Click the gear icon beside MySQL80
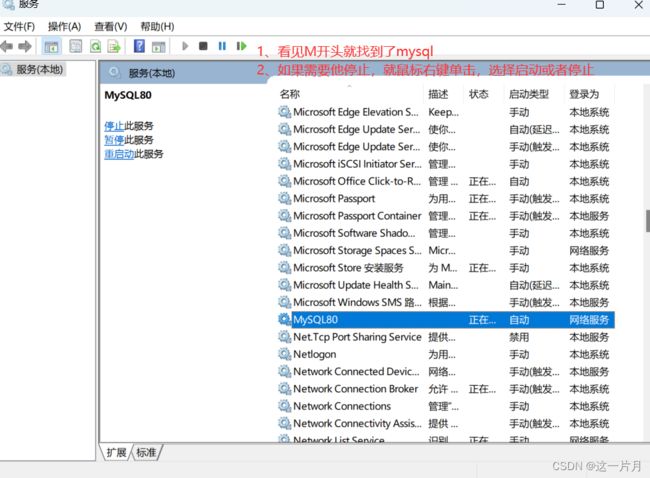Screen dimensions: 650x478 [x=284, y=319]
